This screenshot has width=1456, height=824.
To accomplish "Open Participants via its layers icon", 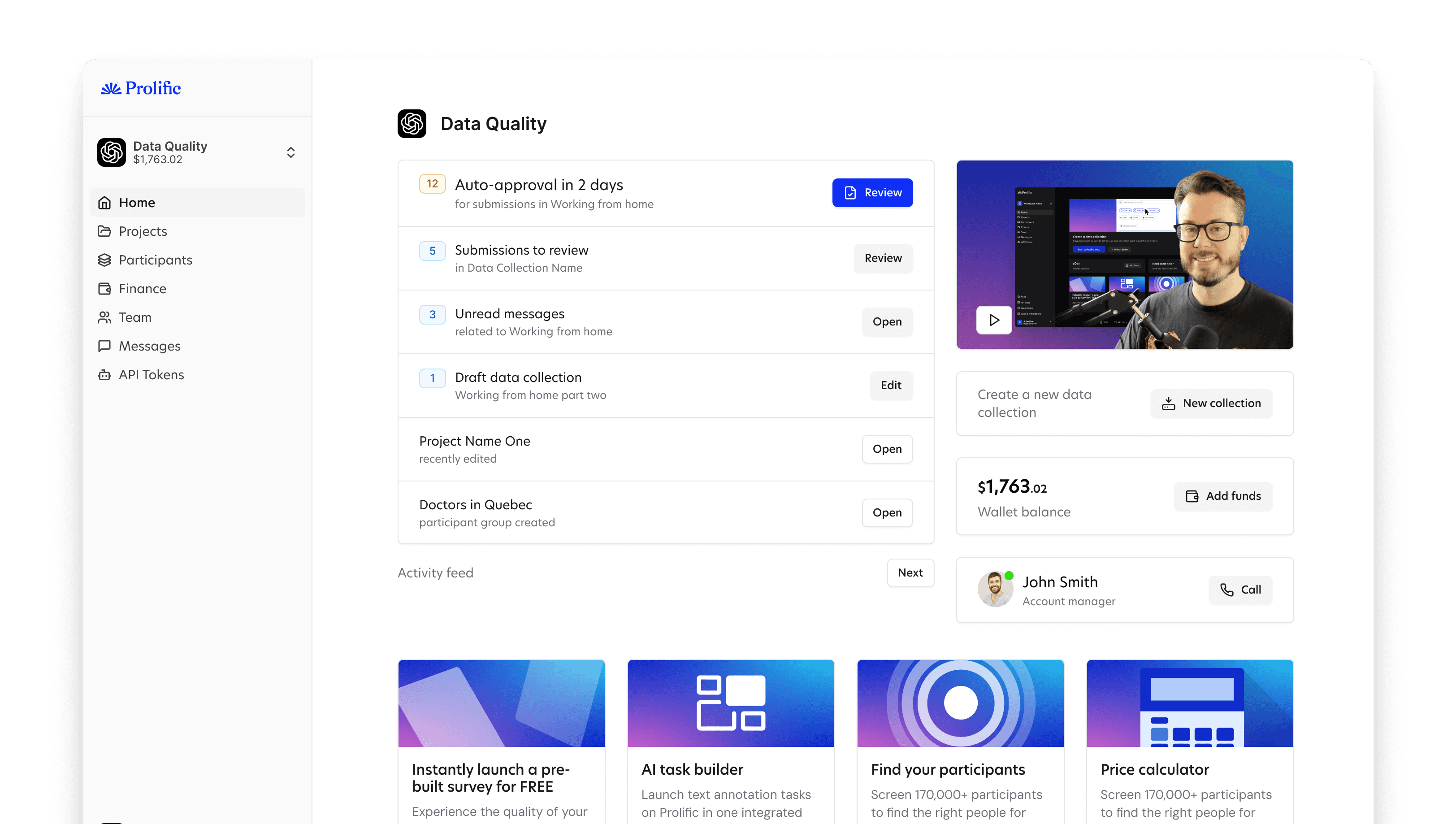I will click(105, 260).
